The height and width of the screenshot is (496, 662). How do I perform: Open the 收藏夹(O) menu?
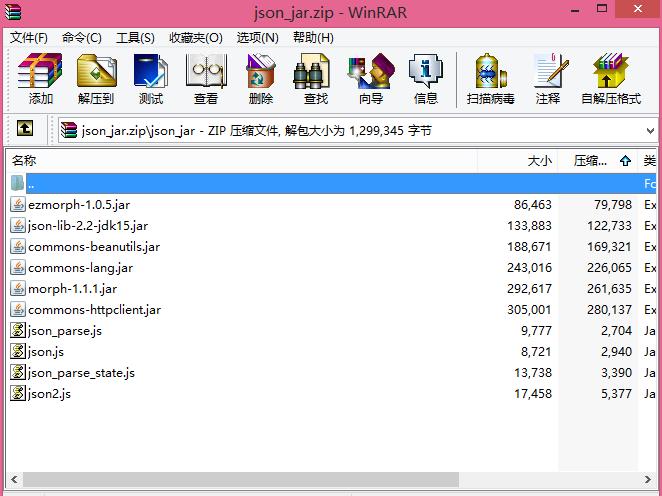(195, 38)
